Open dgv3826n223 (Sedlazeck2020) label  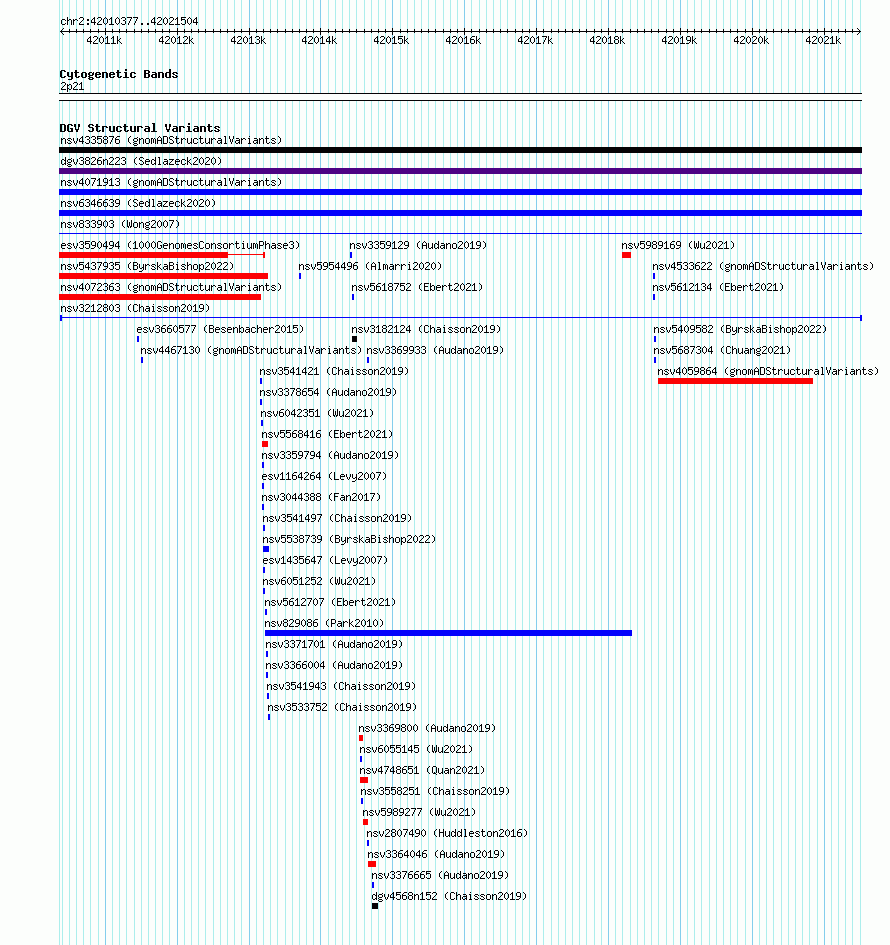[x=141, y=162]
